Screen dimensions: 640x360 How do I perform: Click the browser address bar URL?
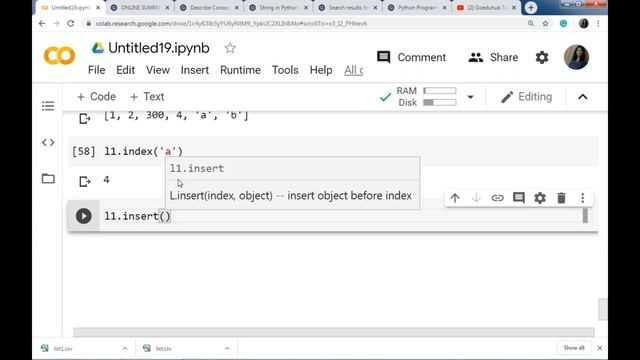pyautogui.click(x=231, y=24)
